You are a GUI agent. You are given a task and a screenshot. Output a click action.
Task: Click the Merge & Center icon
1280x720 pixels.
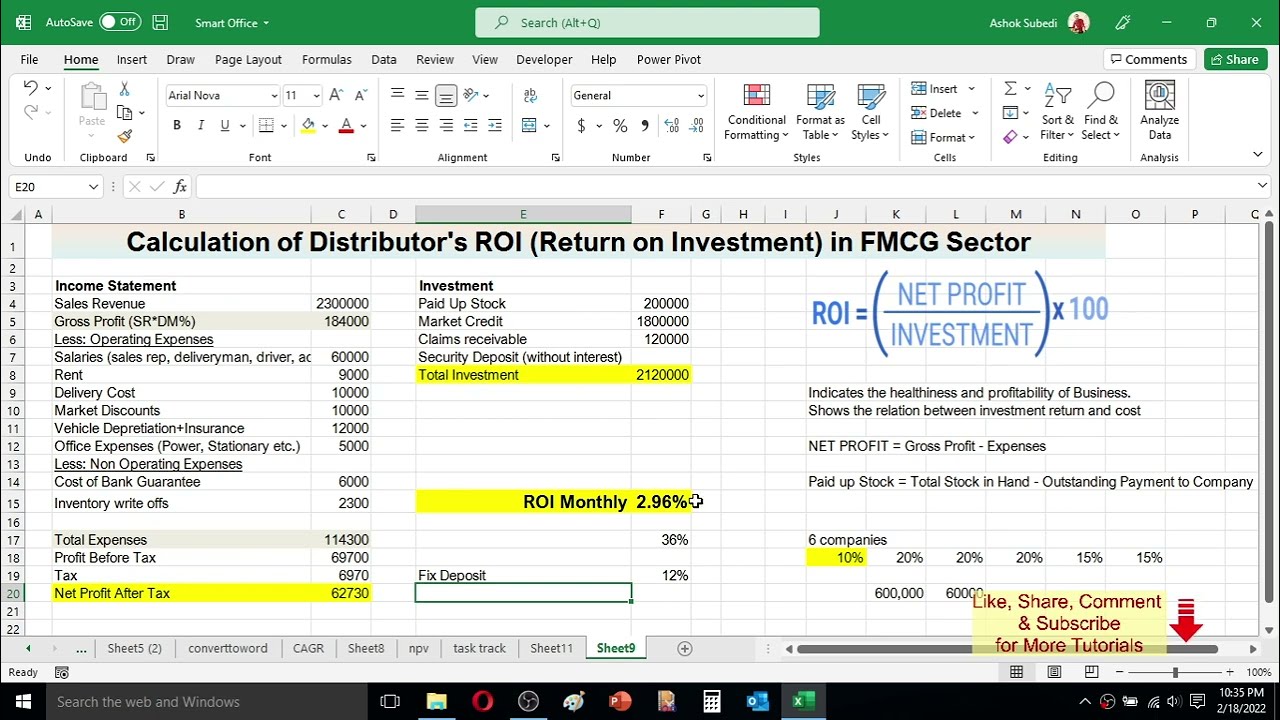[530, 125]
